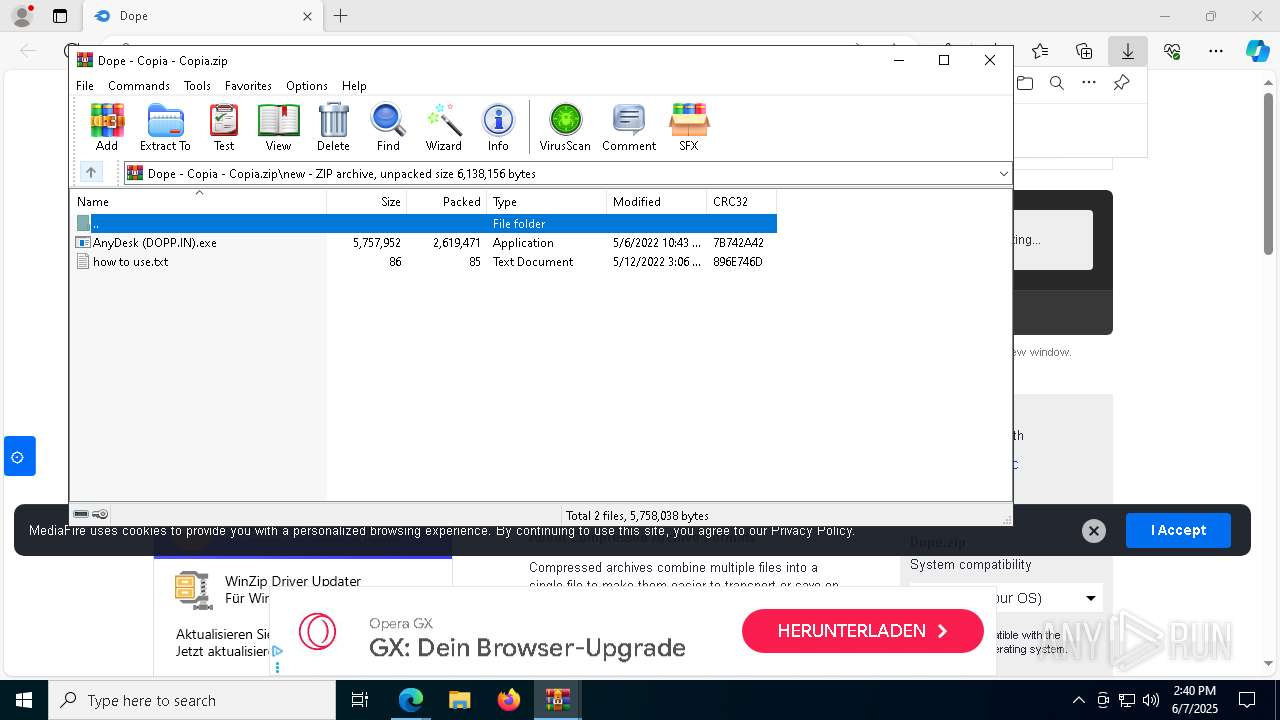Open File Explorer from the taskbar
The image size is (1280, 720).
(460, 700)
